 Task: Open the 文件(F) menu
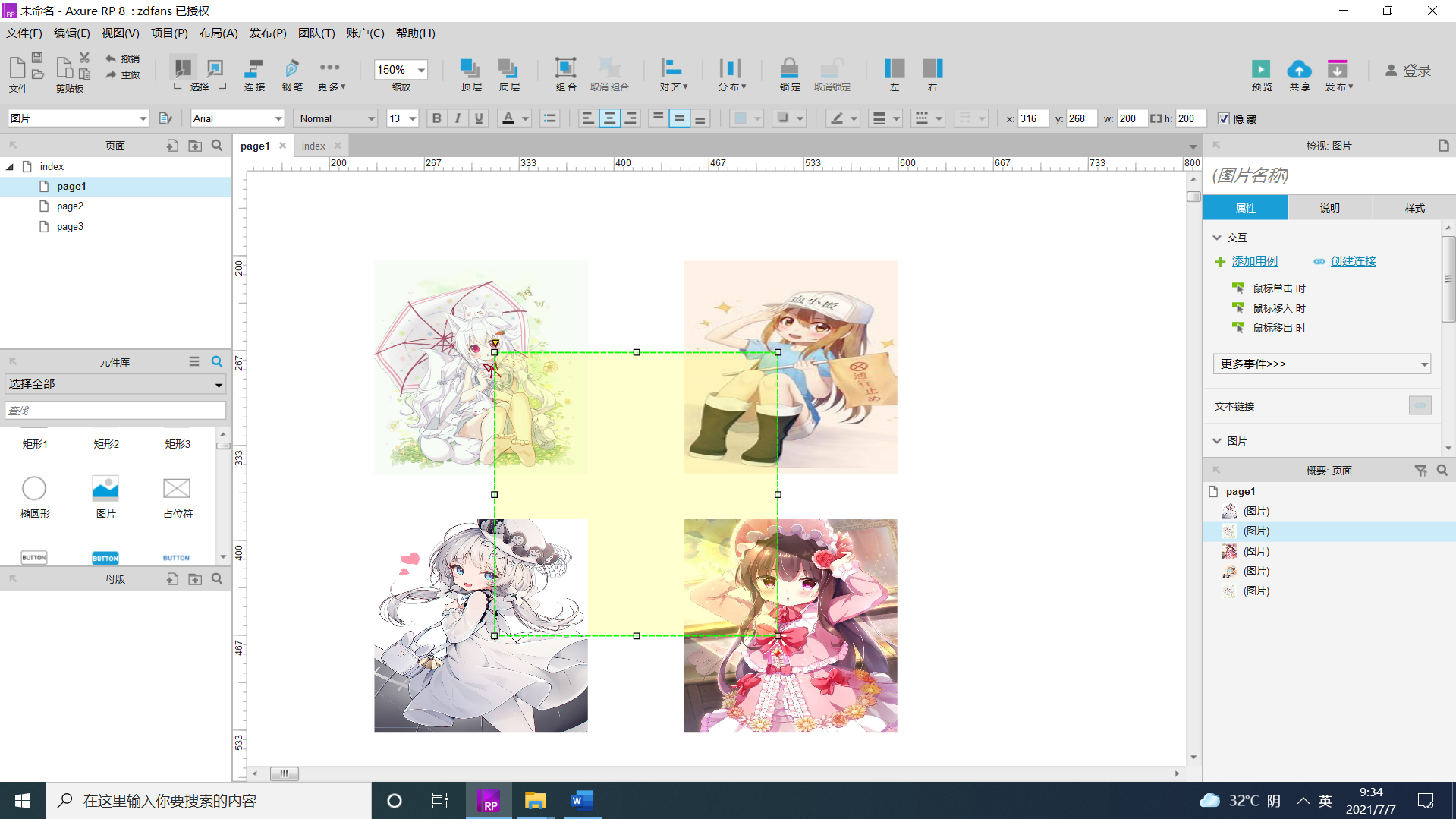[24, 33]
